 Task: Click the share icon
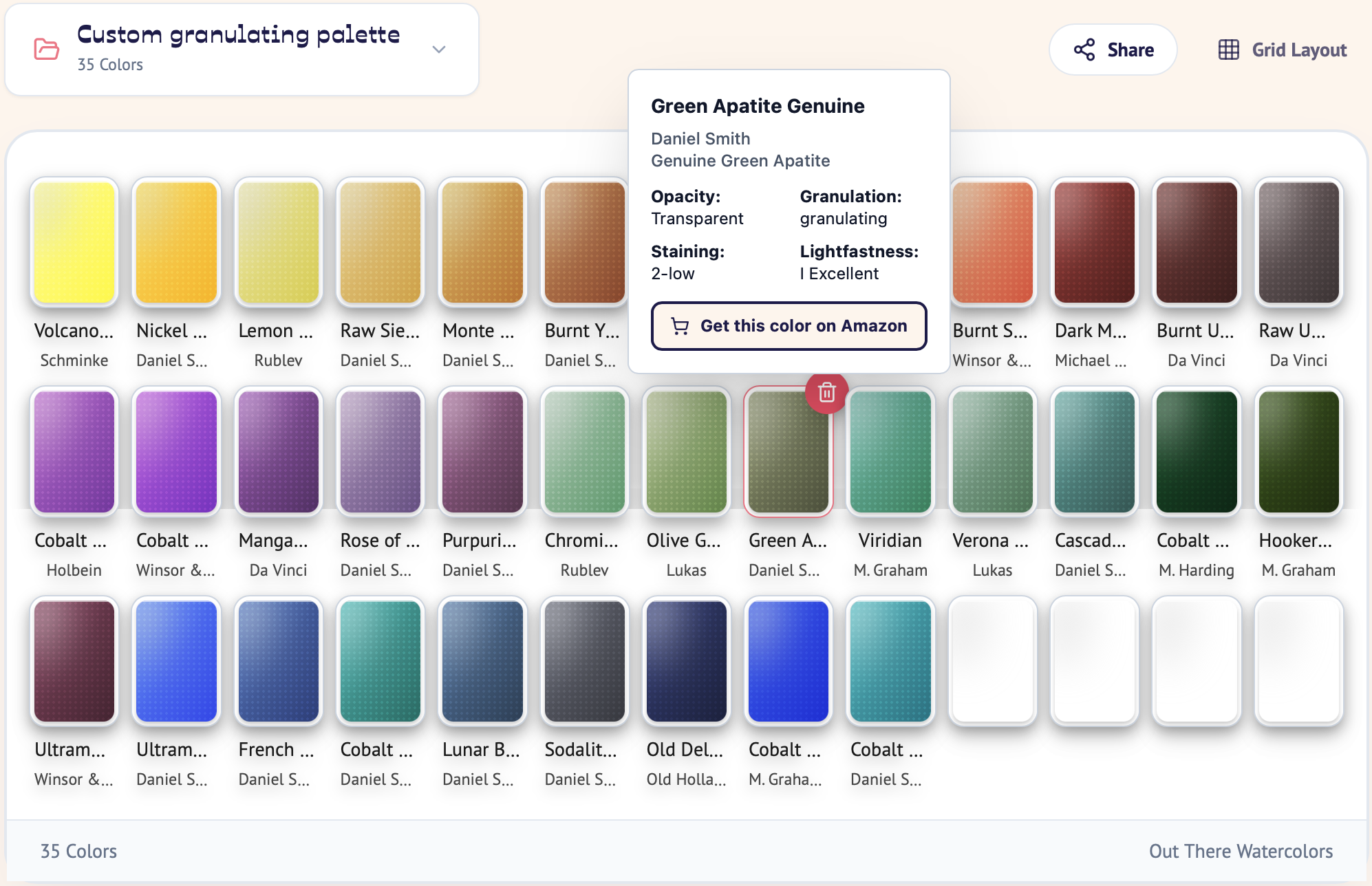1084,50
